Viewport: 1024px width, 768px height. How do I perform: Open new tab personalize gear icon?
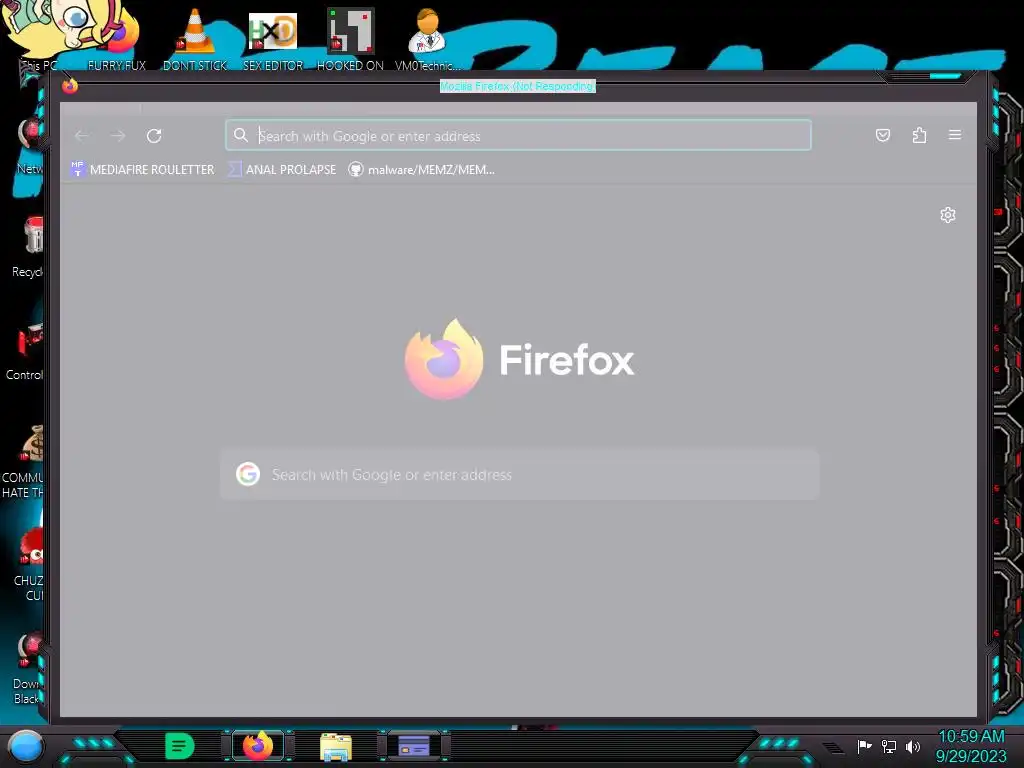948,215
